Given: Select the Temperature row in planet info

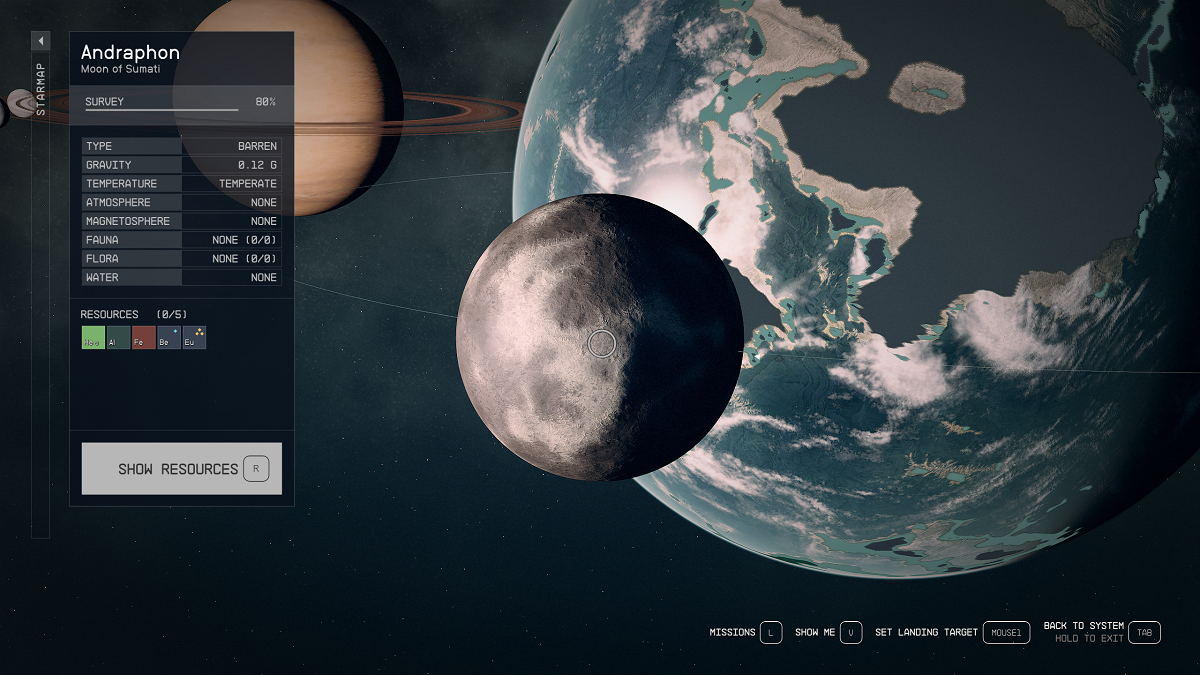Looking at the screenshot, I should click(x=181, y=184).
